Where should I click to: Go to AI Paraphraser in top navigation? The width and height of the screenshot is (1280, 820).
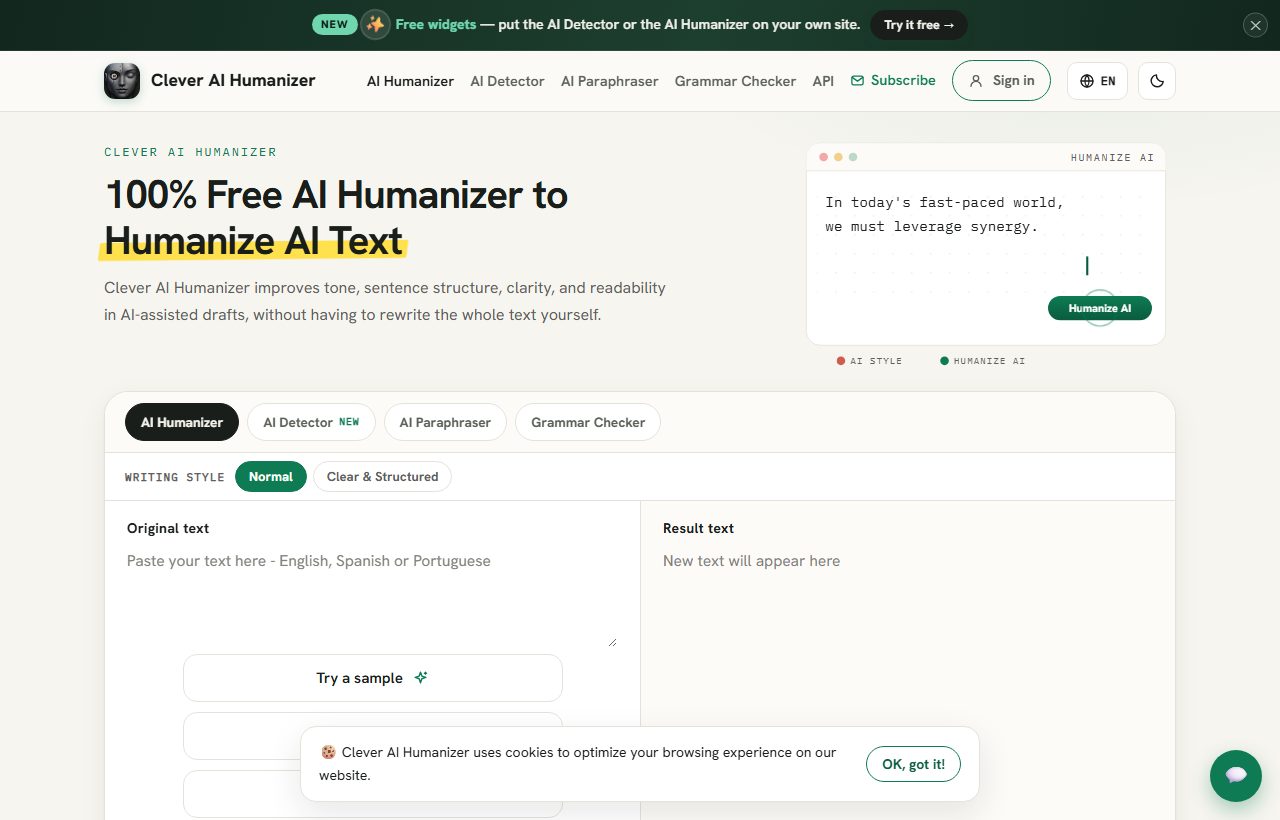pyautogui.click(x=609, y=81)
